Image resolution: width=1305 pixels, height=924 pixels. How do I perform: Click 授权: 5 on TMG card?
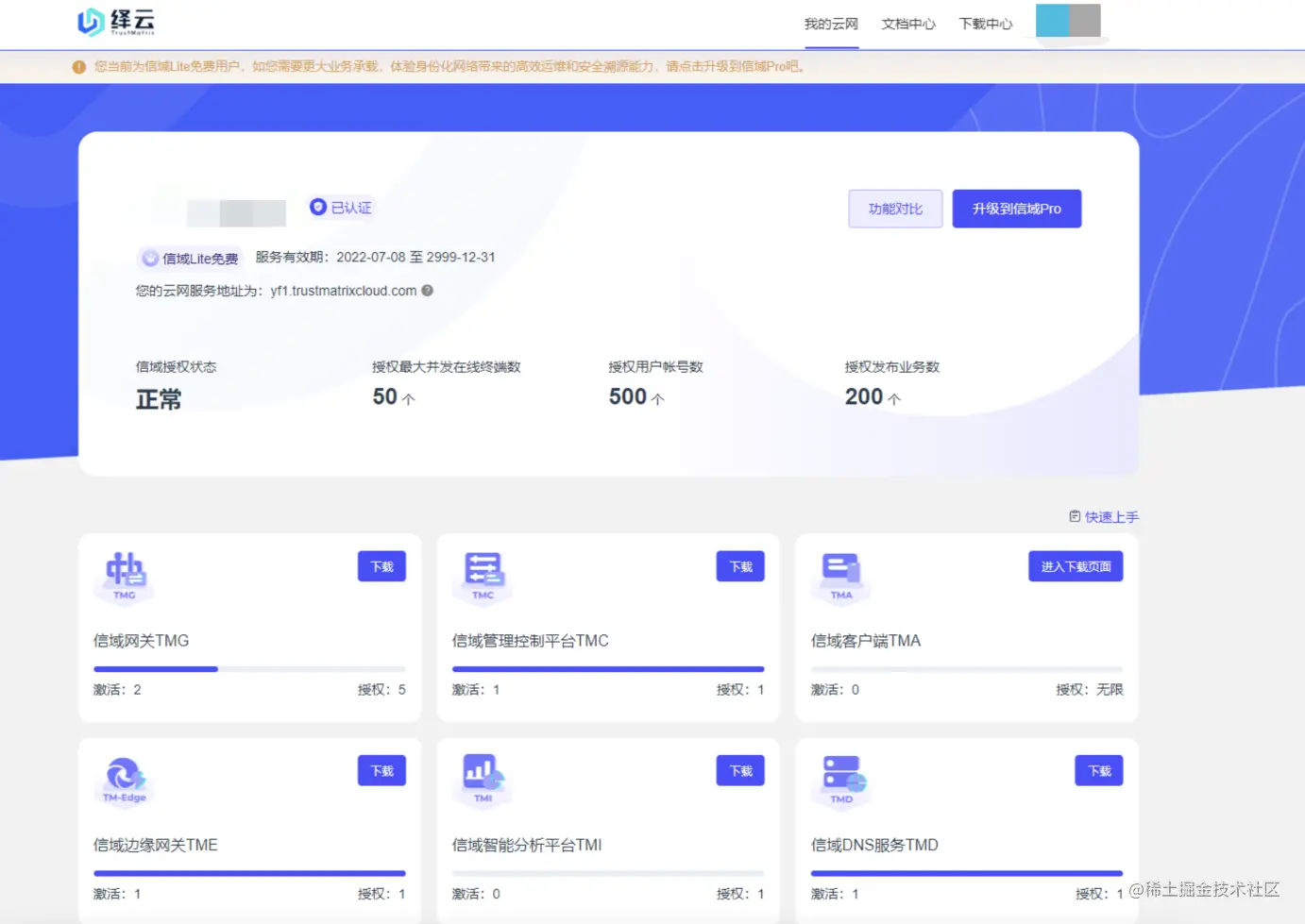[381, 690]
